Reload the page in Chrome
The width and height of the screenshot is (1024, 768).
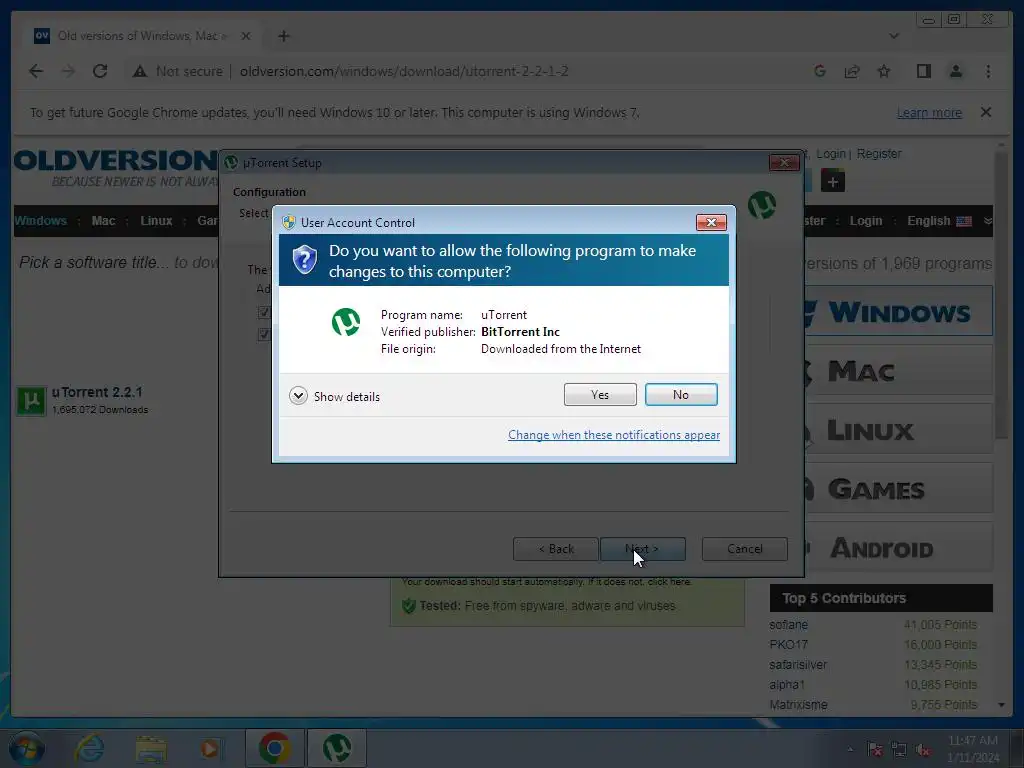coord(100,71)
